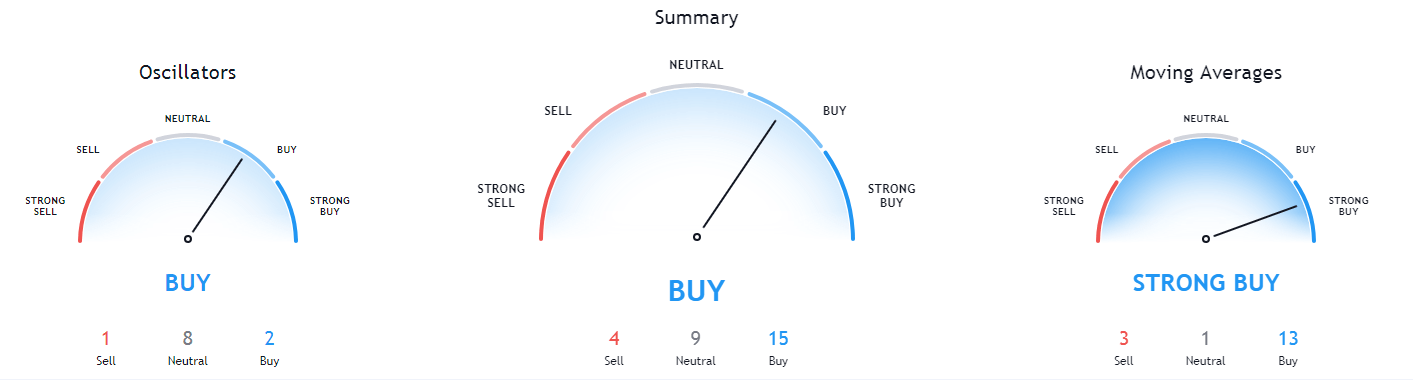Click the Oscillators gauge needle
This screenshot has width=1413, height=382.
pos(217,197)
